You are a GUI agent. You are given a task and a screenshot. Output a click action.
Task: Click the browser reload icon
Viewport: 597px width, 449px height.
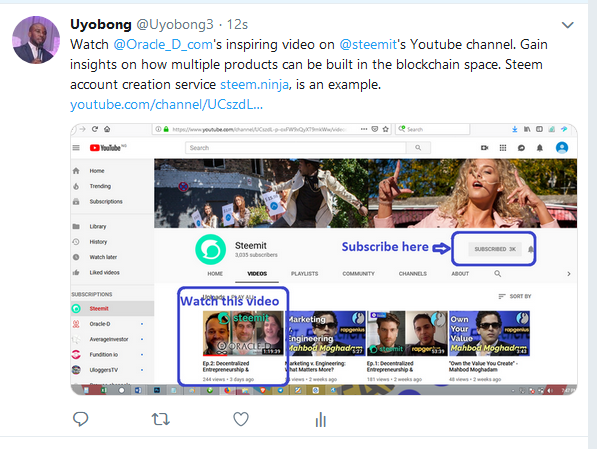(95, 129)
